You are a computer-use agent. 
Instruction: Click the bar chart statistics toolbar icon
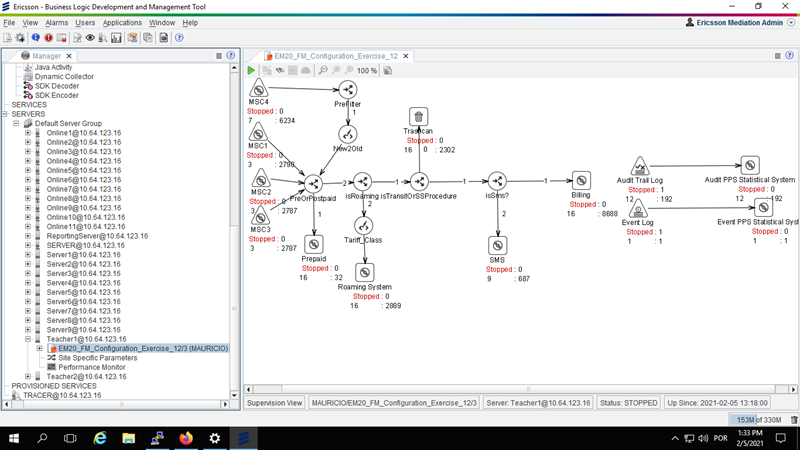pos(116,38)
